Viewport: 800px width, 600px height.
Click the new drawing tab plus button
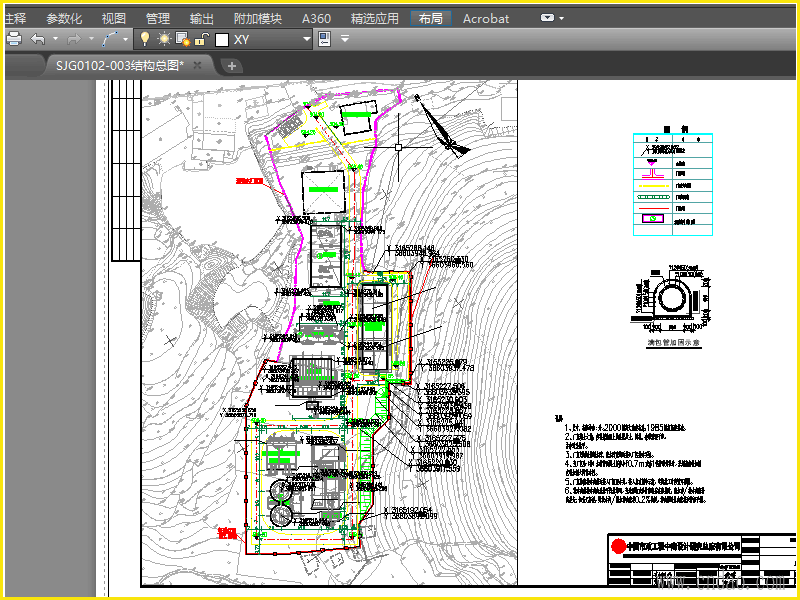232,66
